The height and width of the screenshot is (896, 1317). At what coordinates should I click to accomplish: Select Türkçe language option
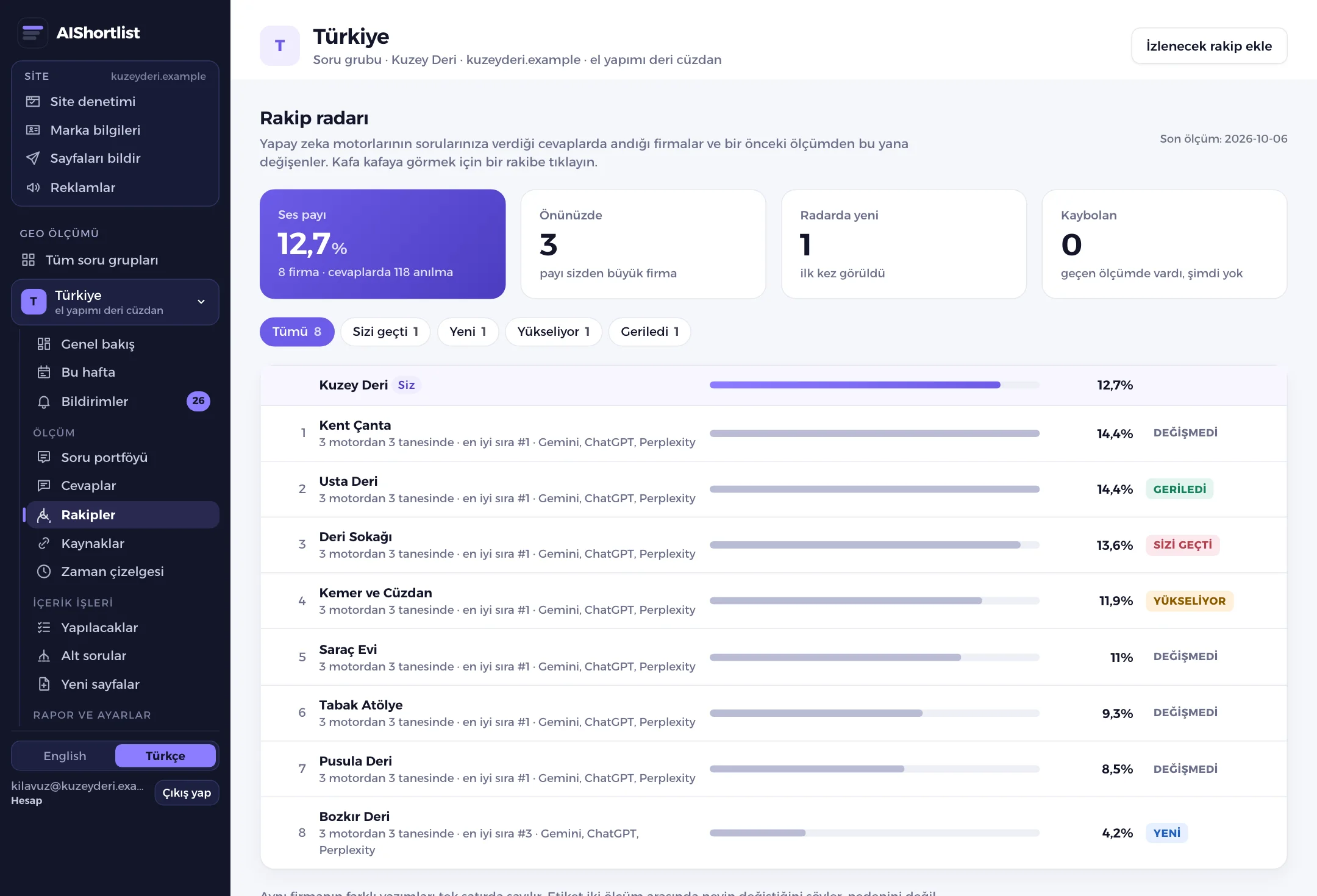(x=165, y=756)
